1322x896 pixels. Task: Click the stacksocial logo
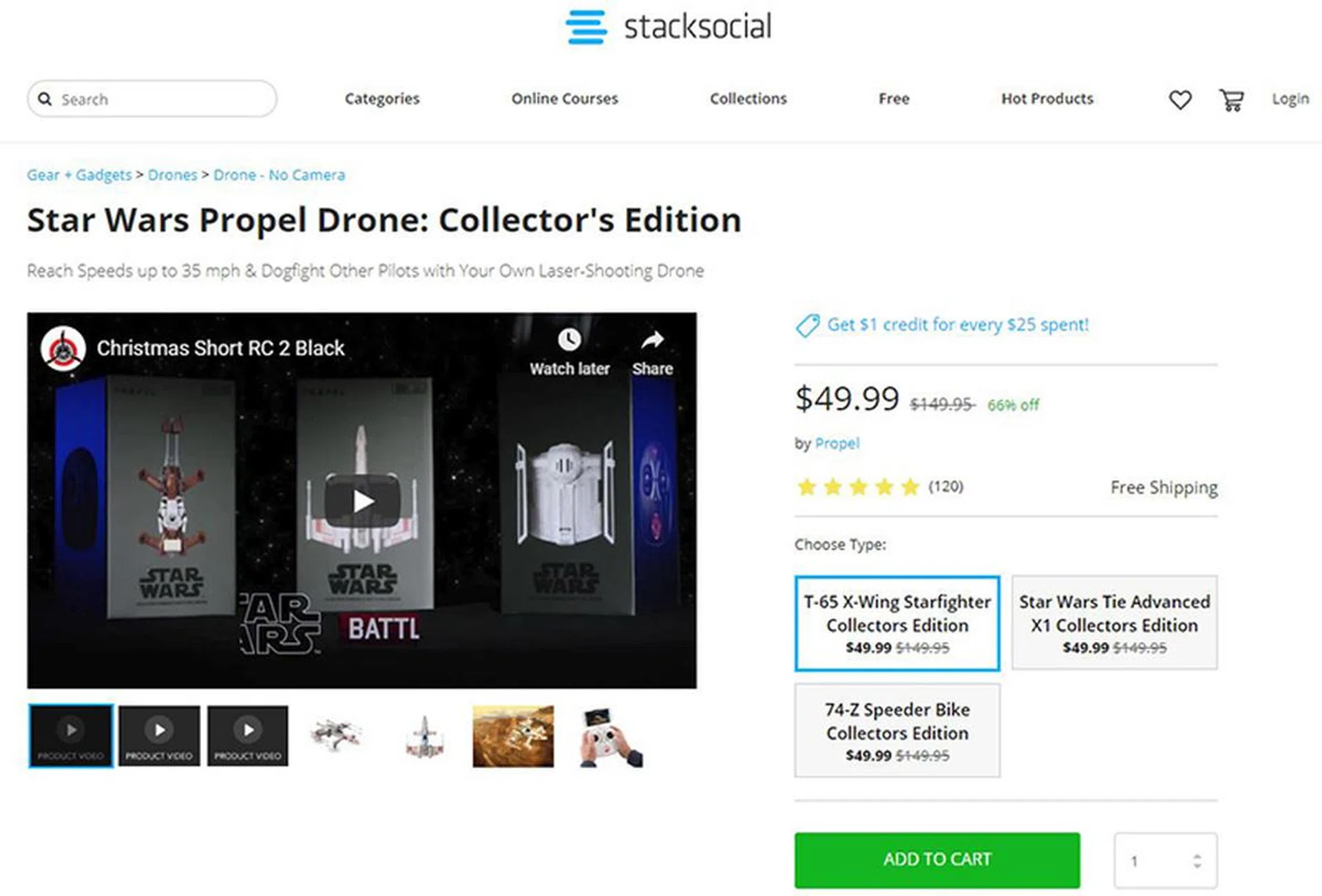(x=668, y=27)
